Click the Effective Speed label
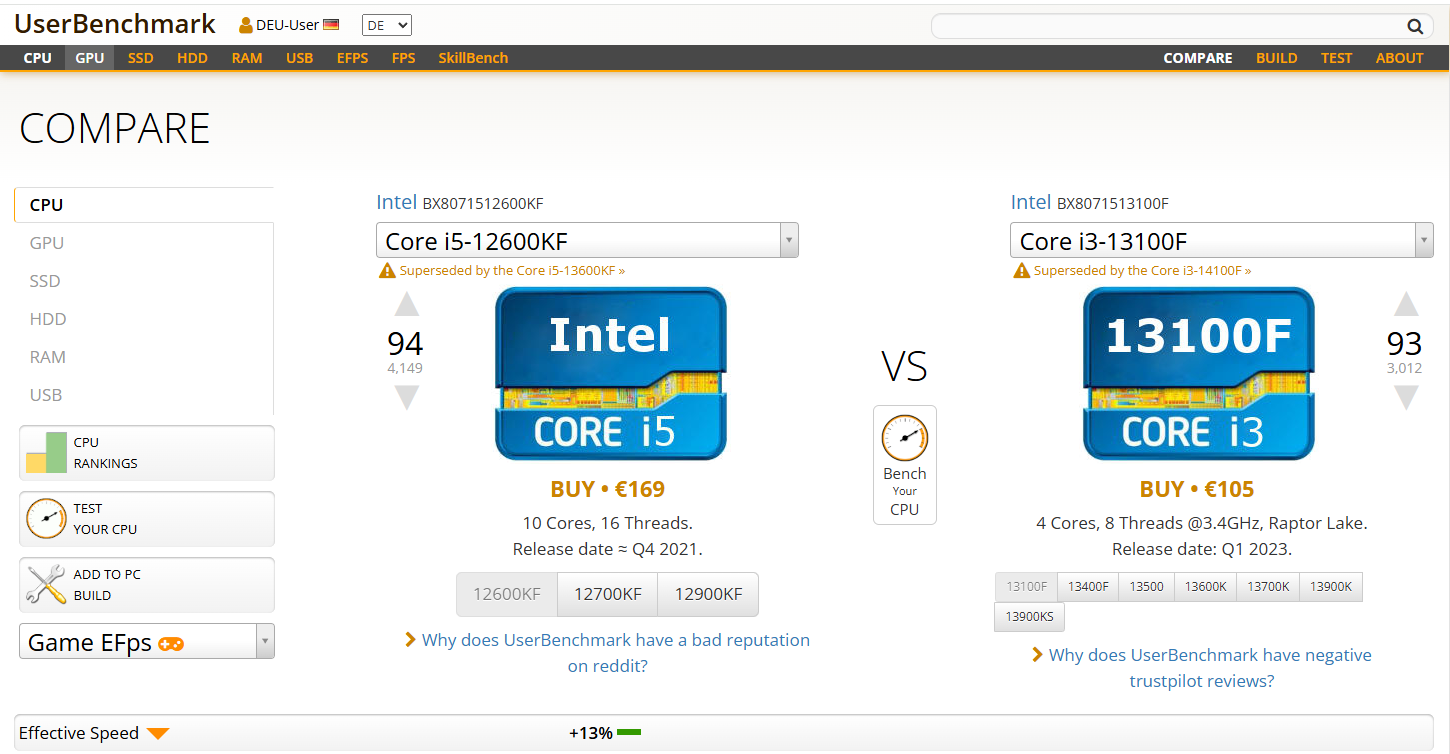Viewport: 1450px width, 754px height. pos(79,733)
